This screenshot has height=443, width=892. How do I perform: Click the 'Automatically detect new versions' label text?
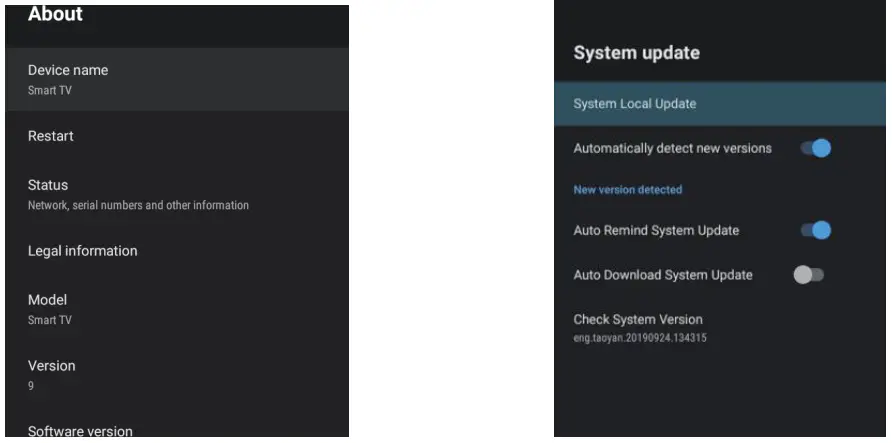point(672,148)
